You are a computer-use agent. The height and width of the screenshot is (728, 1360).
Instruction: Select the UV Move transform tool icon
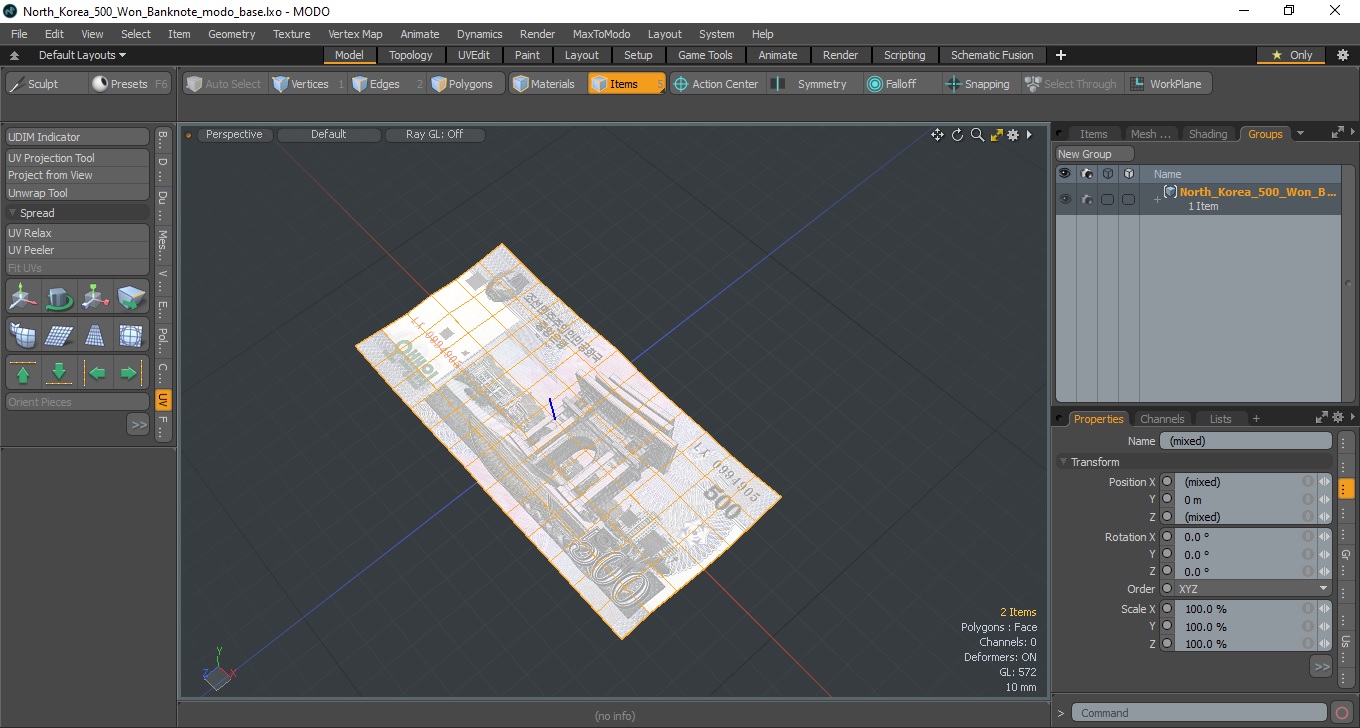coord(23,297)
